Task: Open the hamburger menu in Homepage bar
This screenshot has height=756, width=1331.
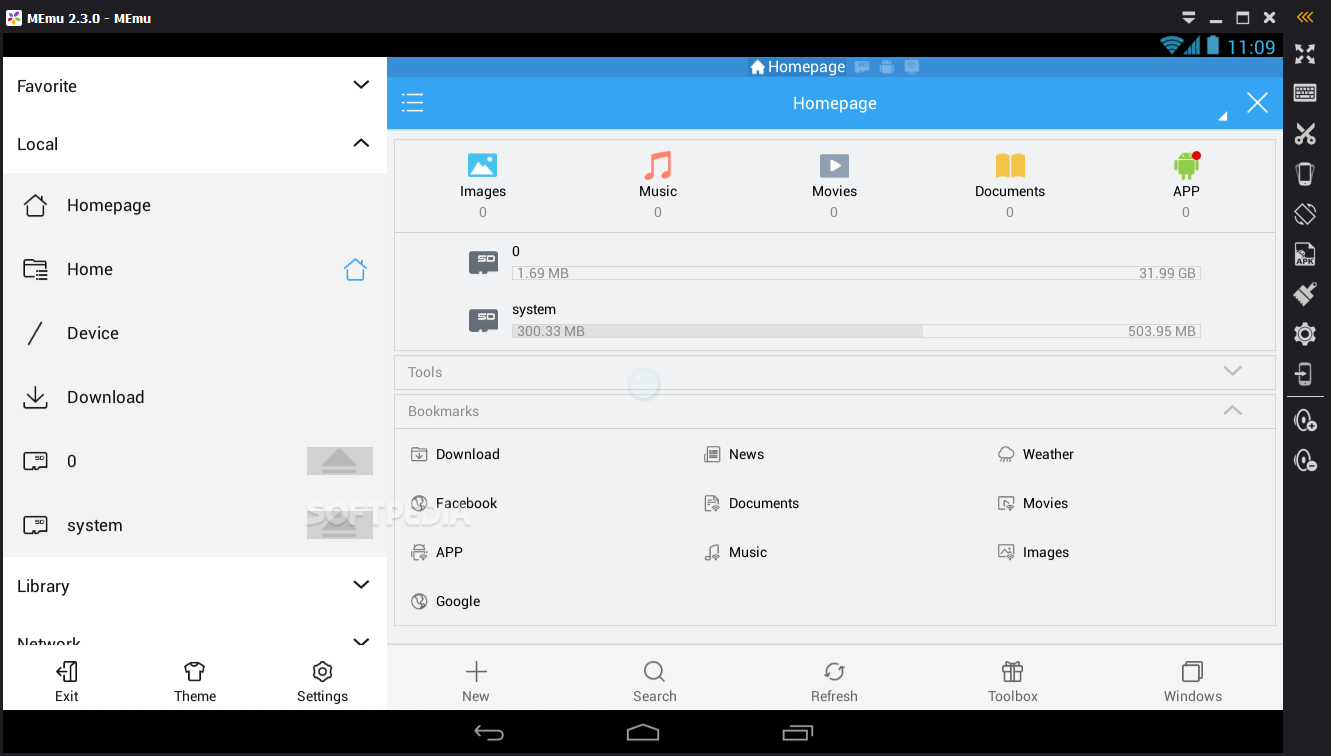Action: tap(412, 102)
